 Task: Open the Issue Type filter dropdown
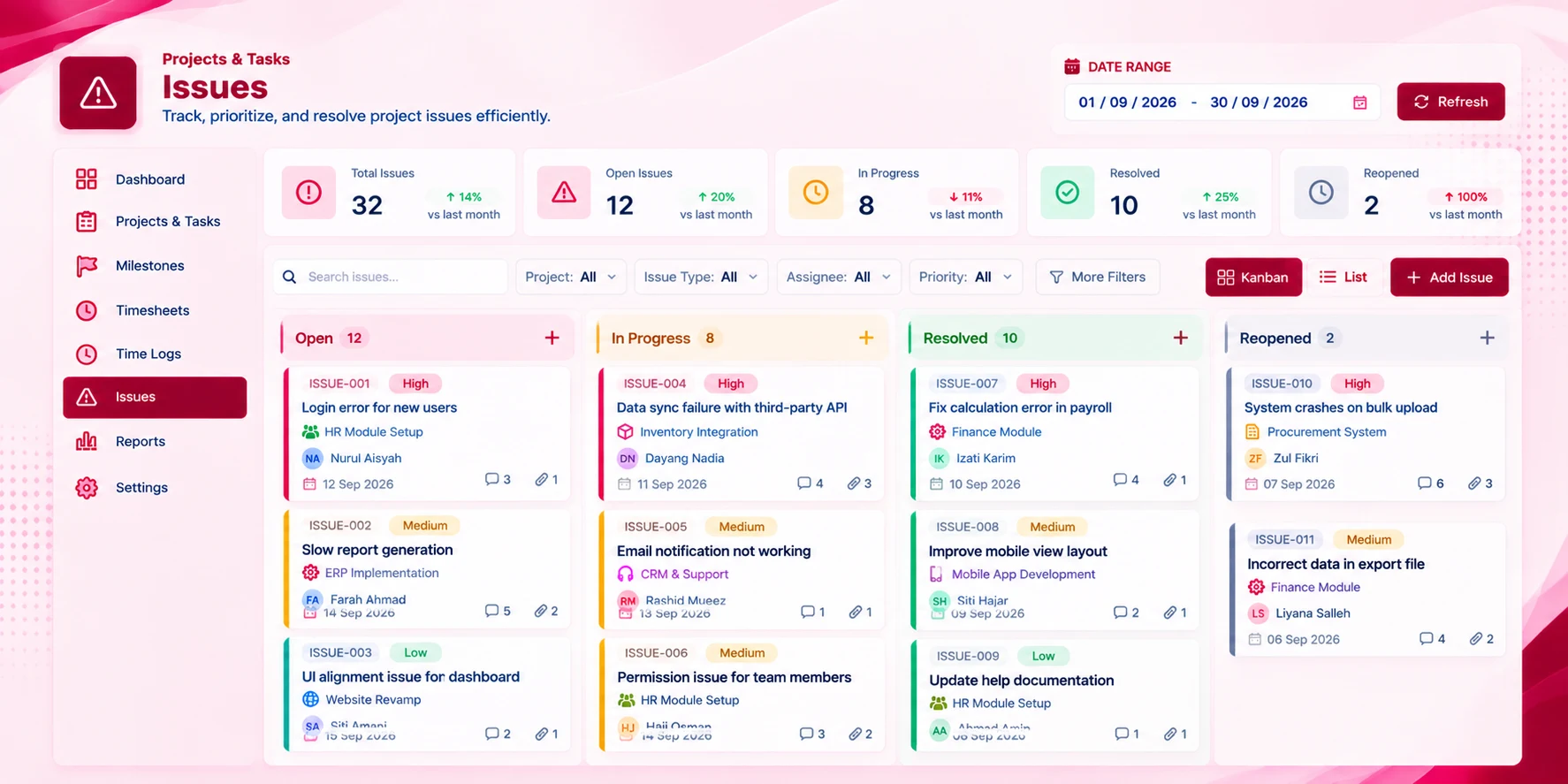[701, 277]
